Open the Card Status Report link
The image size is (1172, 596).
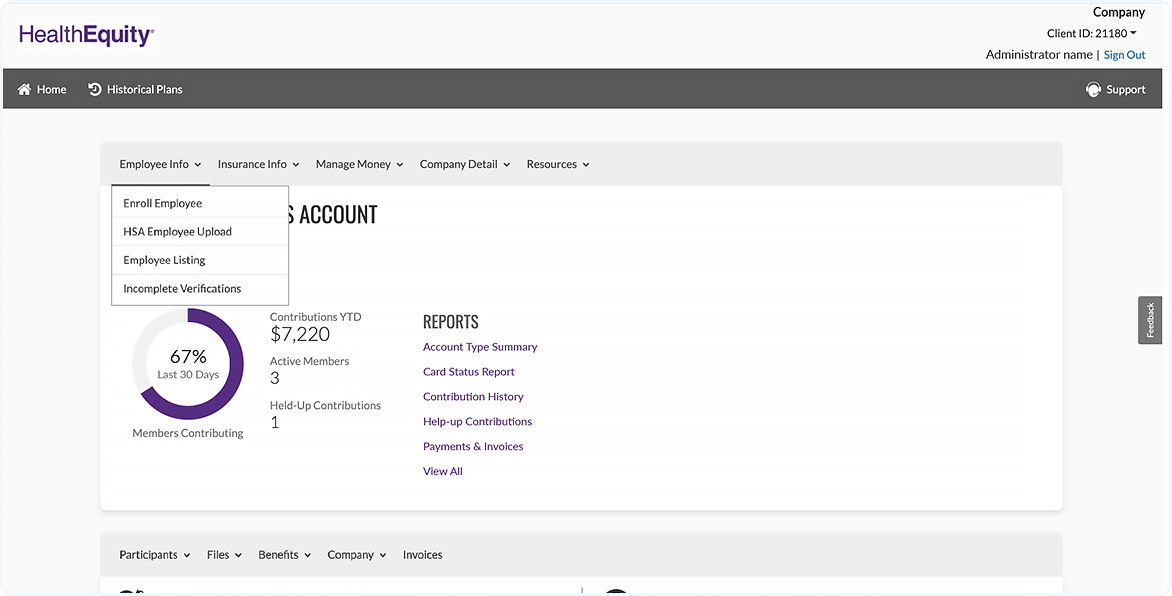(x=468, y=372)
